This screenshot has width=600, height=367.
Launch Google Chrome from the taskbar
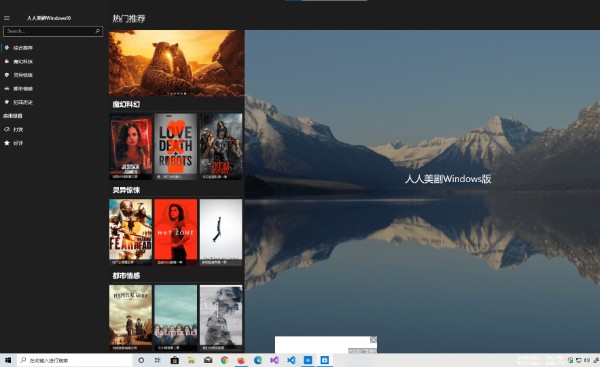pos(225,360)
